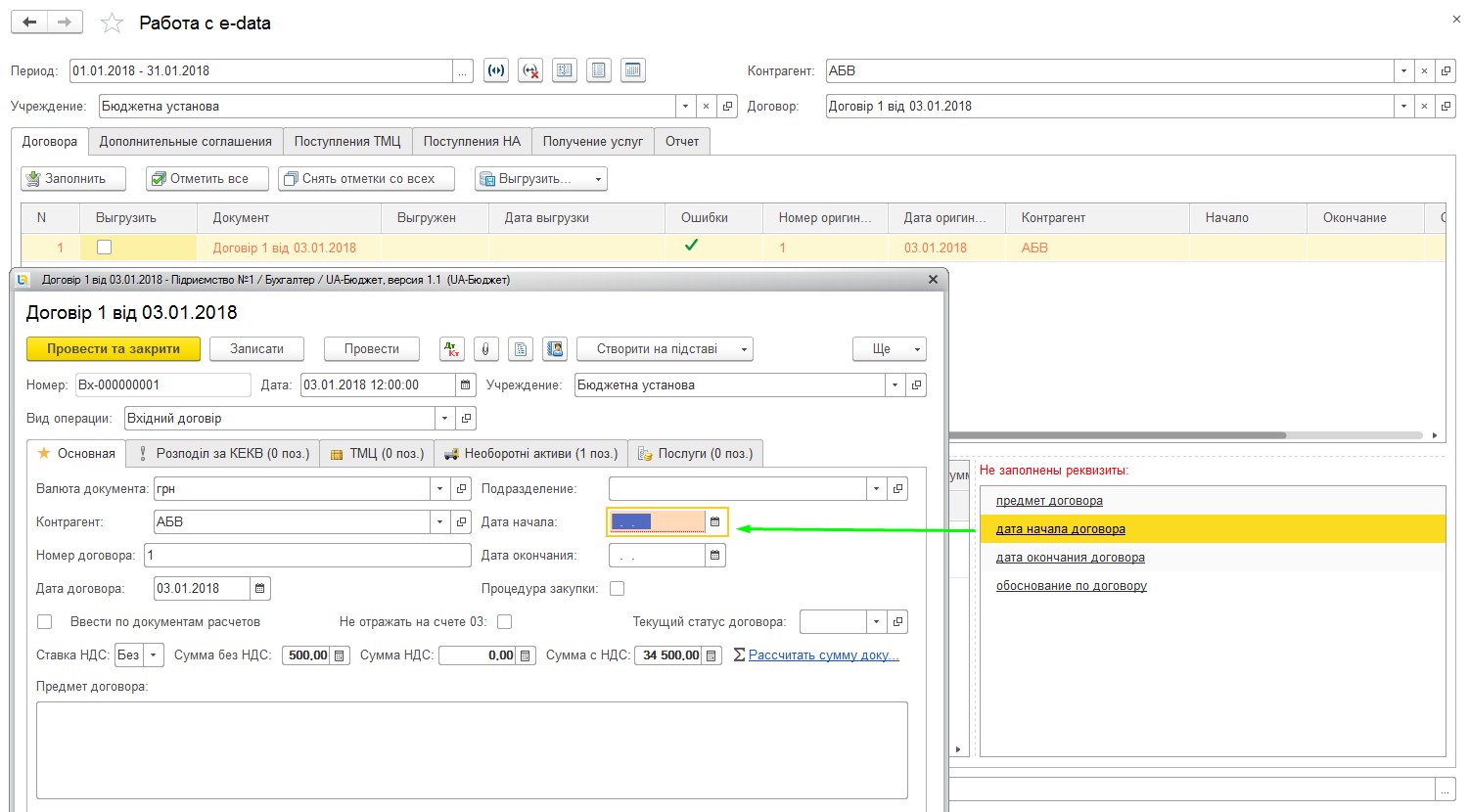This screenshot has height=812, width=1469.
Task: Enable Ввести по документам расчетов checkbox
Action: point(44,621)
